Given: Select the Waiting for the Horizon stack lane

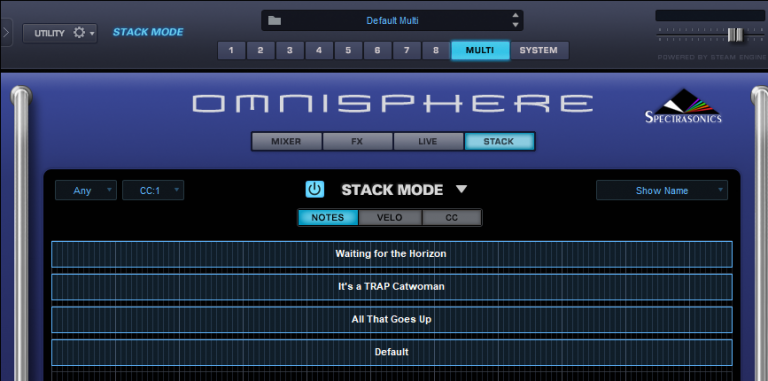Looking at the screenshot, I should [392, 254].
